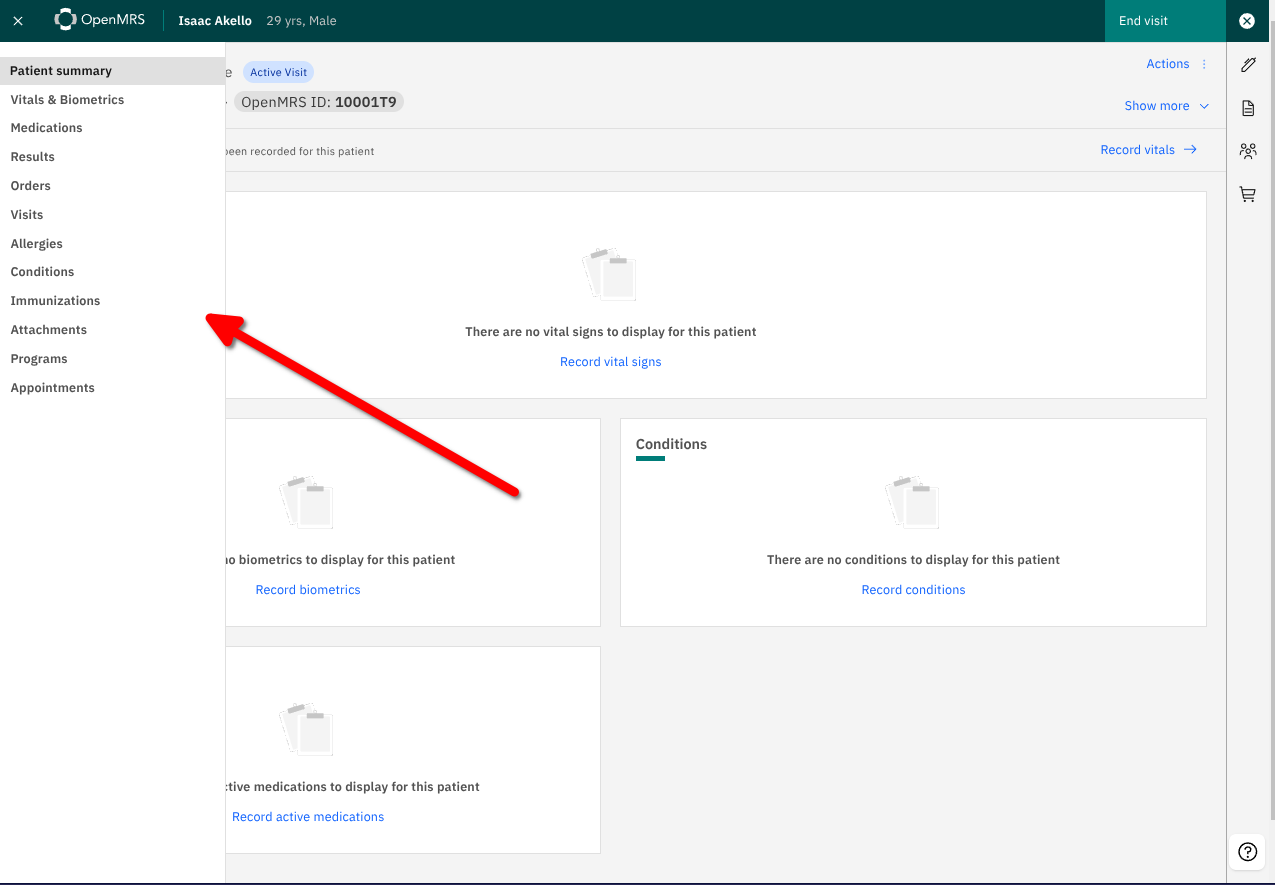The width and height of the screenshot is (1275, 885).
Task: Click the Active Visit tag
Action: (x=279, y=73)
